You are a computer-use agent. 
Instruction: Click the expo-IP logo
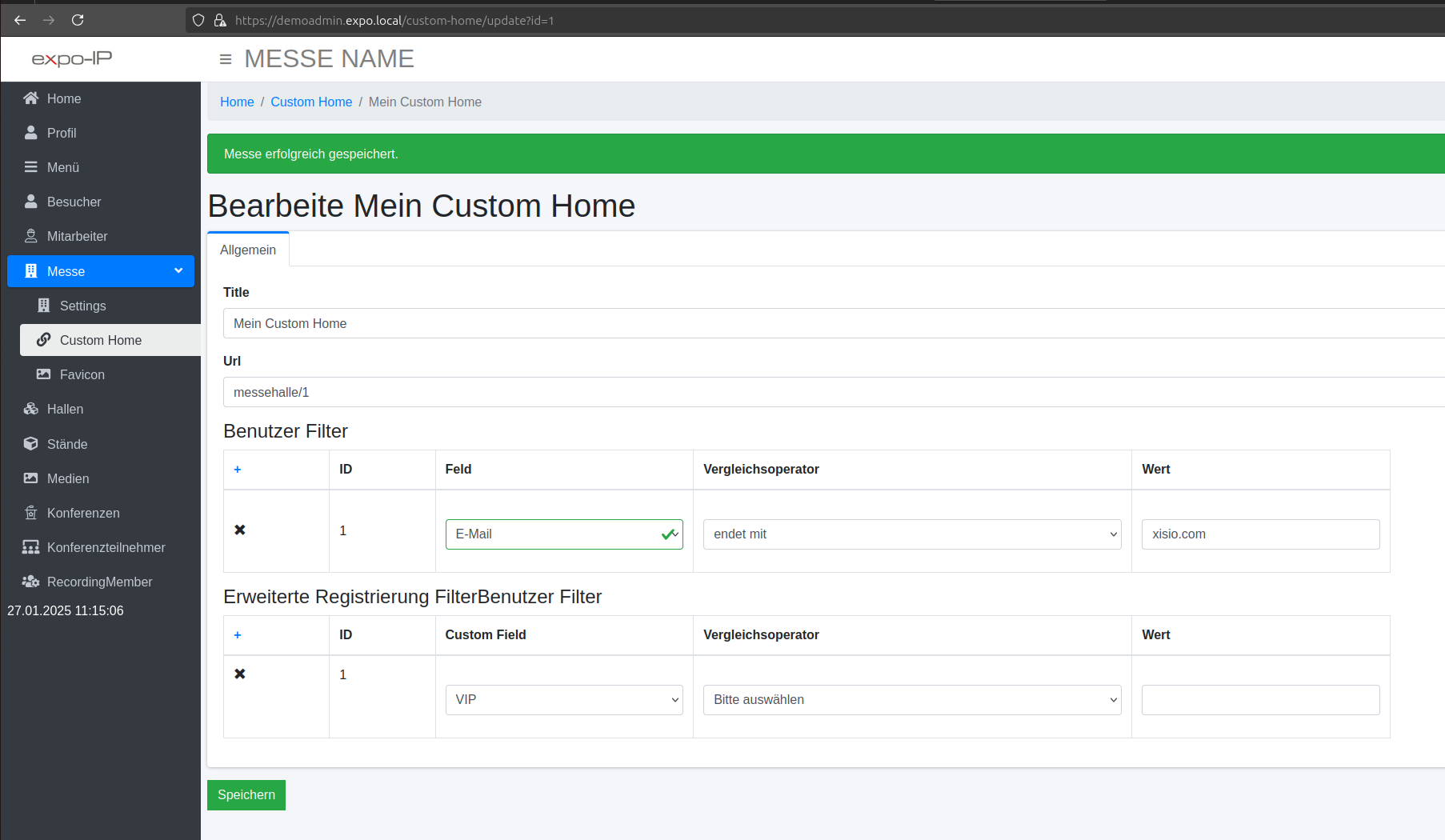72,59
